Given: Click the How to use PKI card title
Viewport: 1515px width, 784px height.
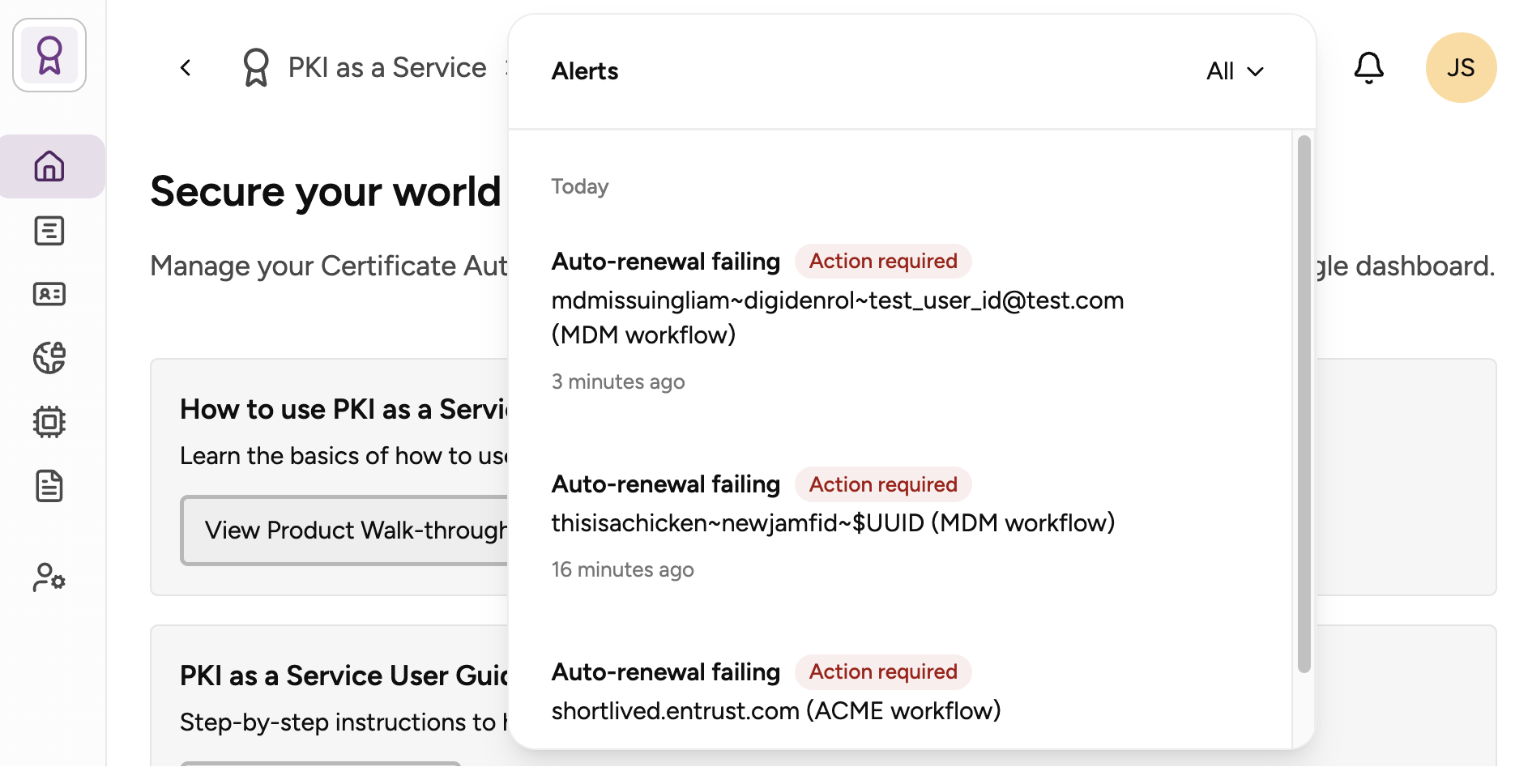Looking at the screenshot, I should 344,410.
